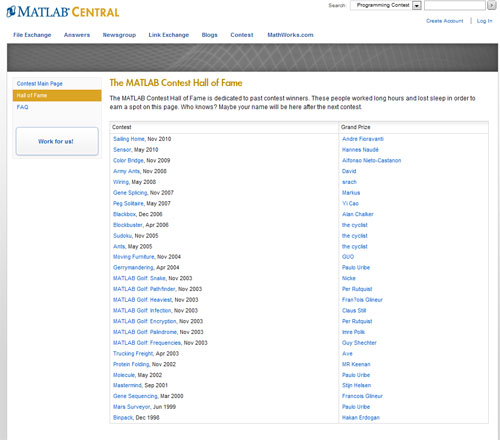Viewport: 500px width, 440px height.
Task: Open the Create Account link
Action: coord(445,21)
